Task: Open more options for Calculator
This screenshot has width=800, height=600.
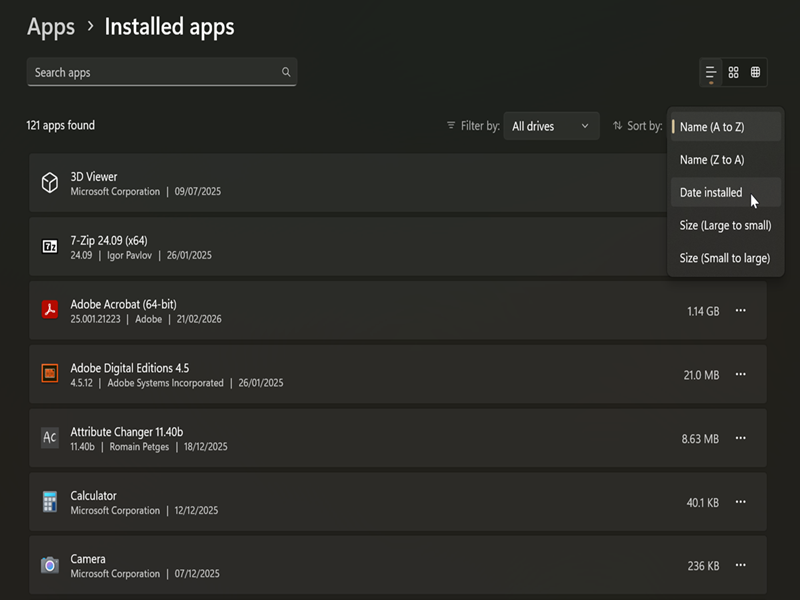Action: click(x=741, y=502)
